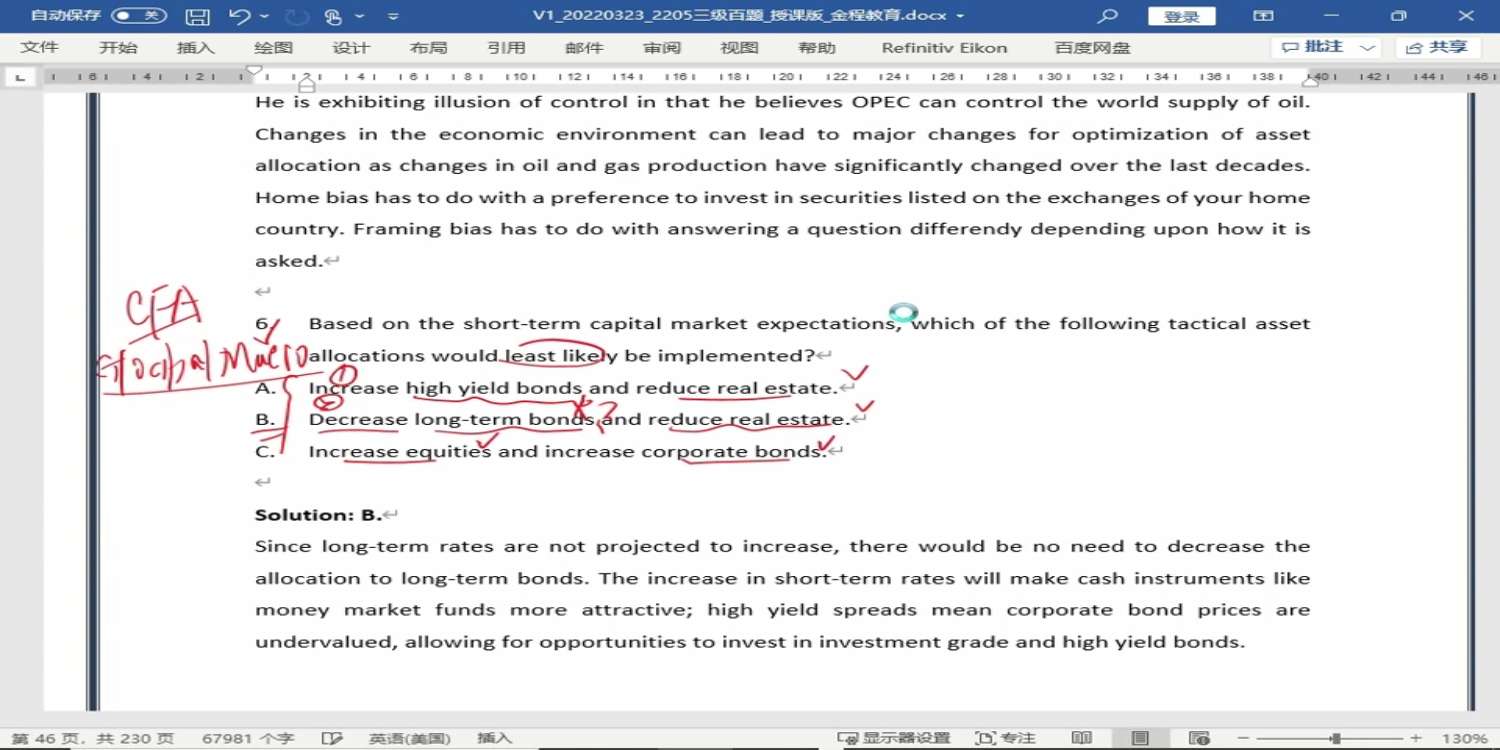Toggle the AutoSave (自动保存) switch
This screenshot has width=1500, height=750.
pos(138,16)
